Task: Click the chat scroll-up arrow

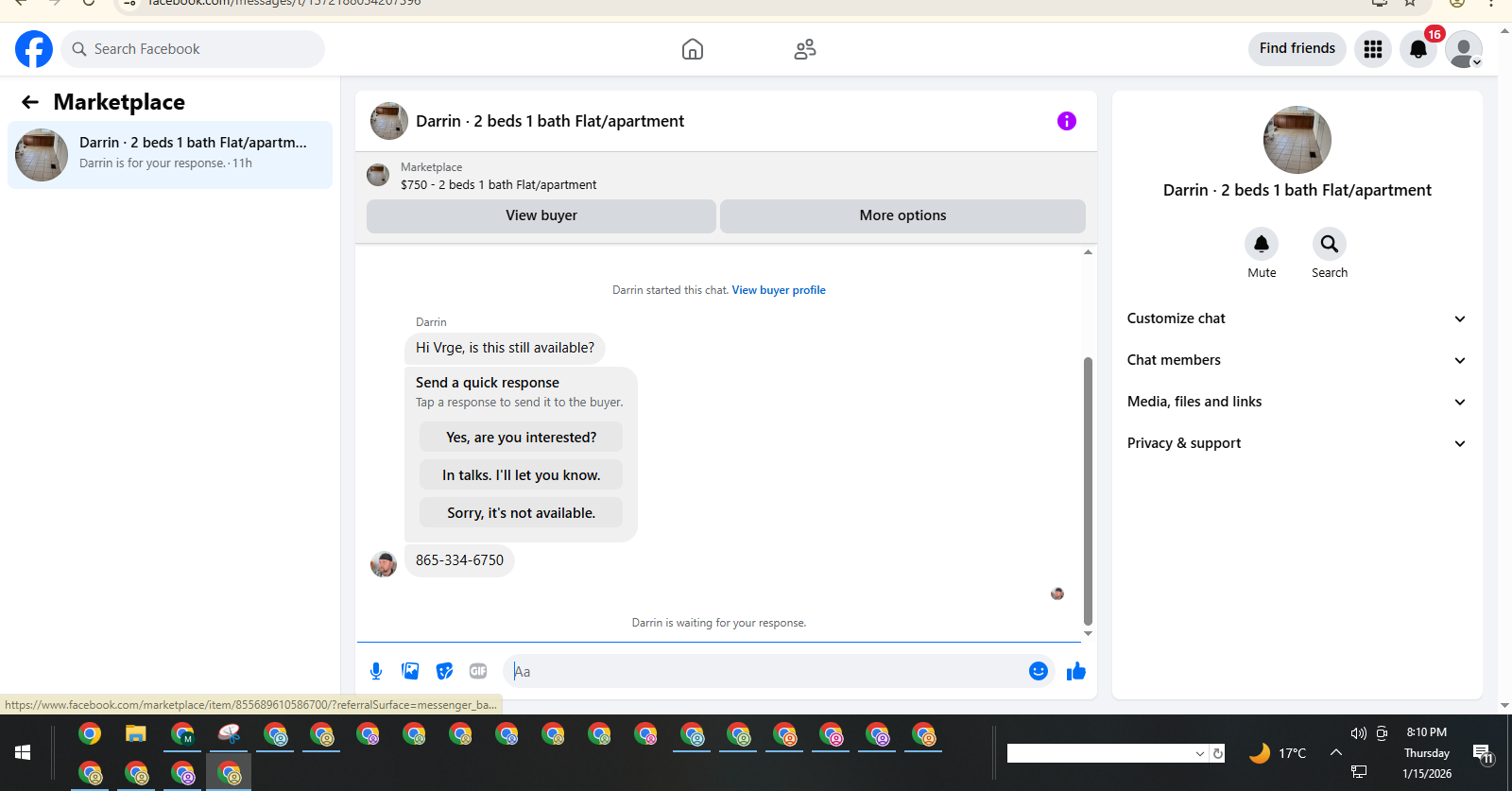Action: 1088,252
